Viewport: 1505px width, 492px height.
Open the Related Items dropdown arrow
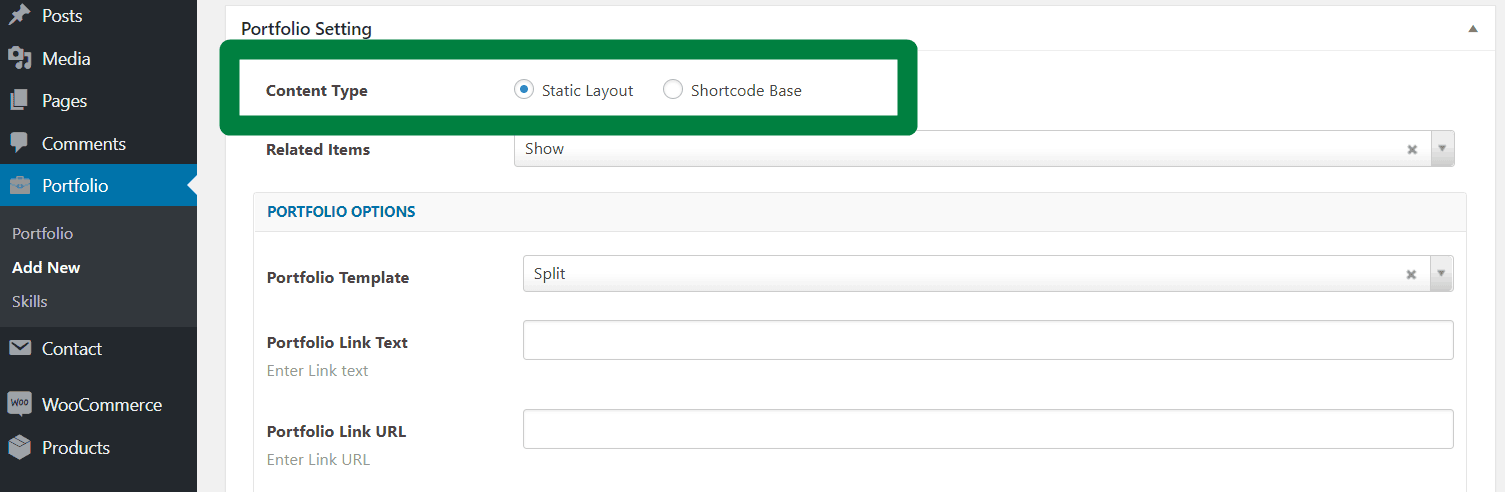click(x=1442, y=148)
